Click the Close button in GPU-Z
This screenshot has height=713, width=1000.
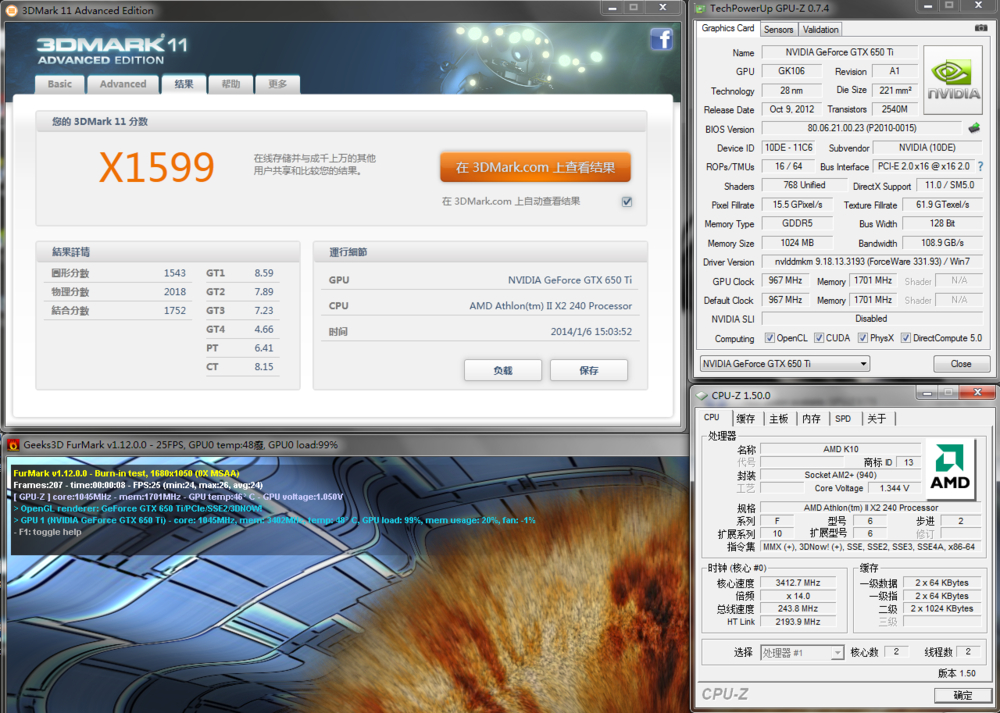[x=961, y=364]
